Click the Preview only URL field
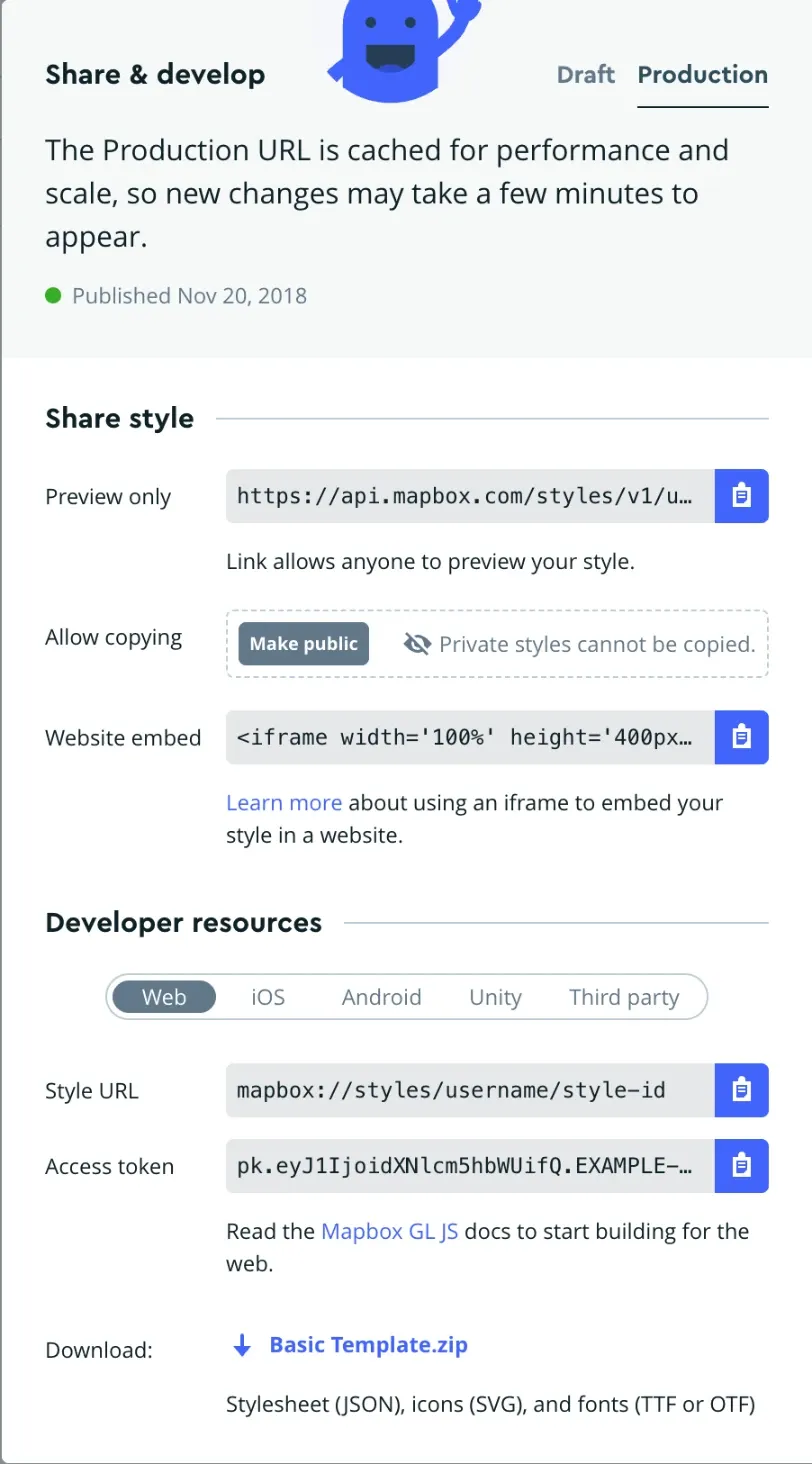 click(x=470, y=496)
